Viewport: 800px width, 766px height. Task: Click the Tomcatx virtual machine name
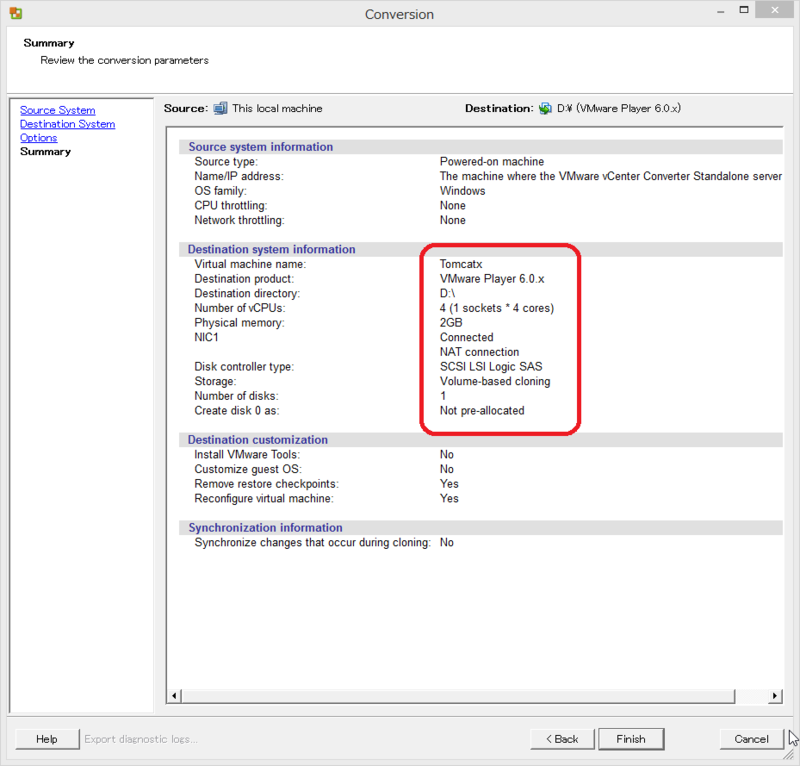click(x=461, y=264)
